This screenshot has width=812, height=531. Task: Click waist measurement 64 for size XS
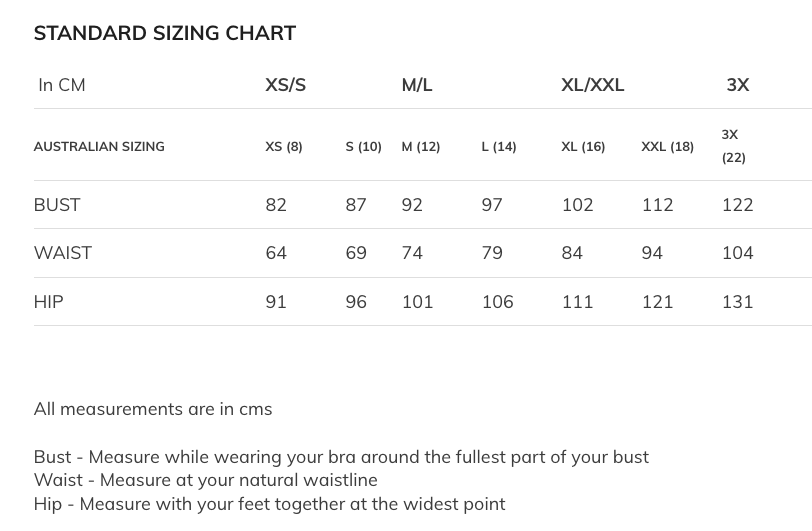[x=276, y=252]
